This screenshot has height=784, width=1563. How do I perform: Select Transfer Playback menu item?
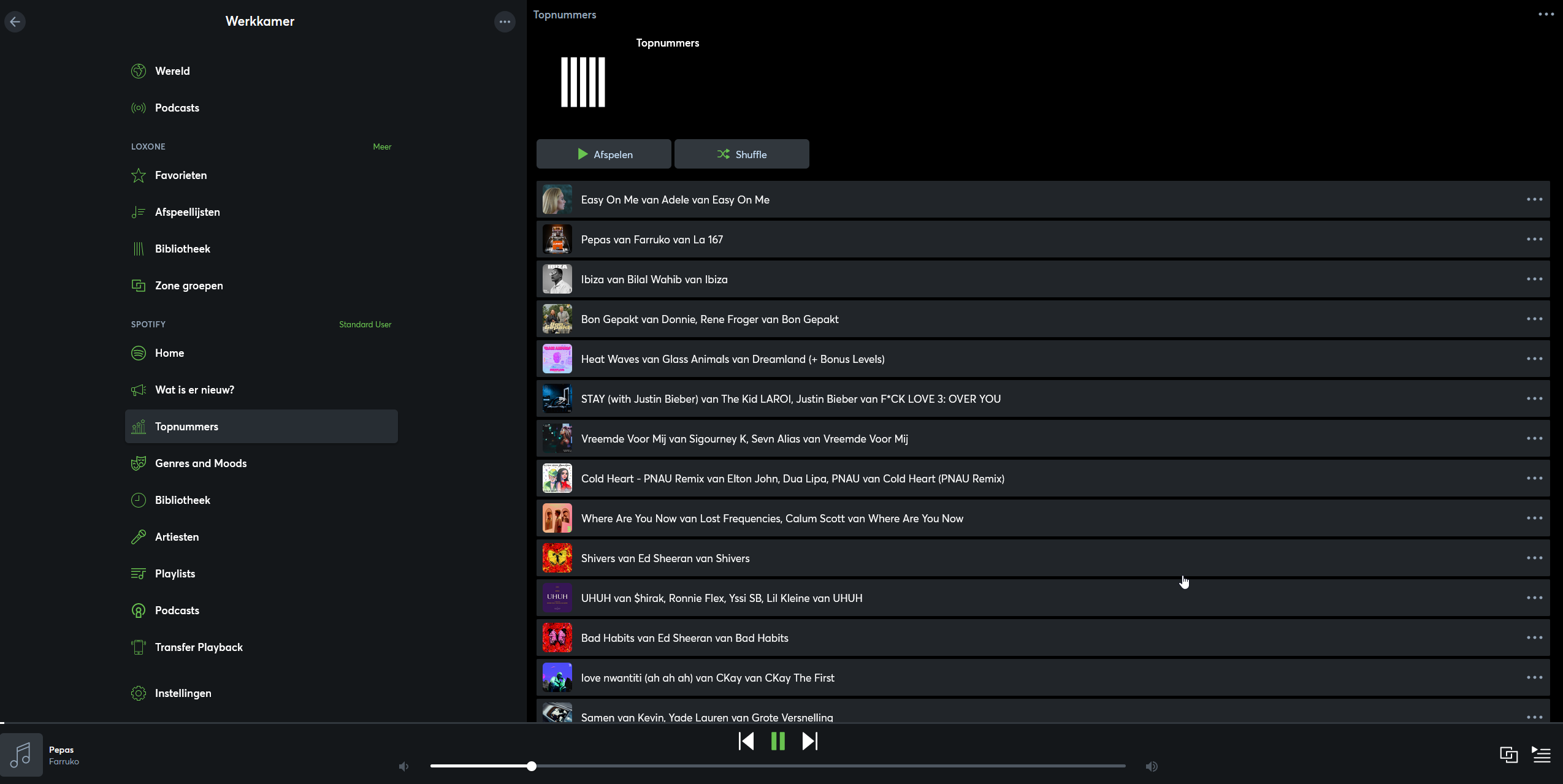[199, 647]
